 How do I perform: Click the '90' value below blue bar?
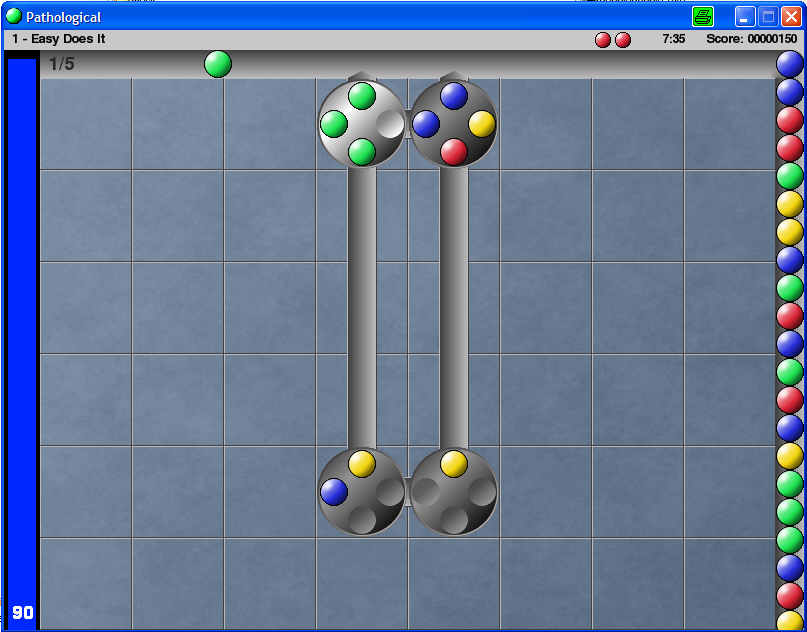23,612
